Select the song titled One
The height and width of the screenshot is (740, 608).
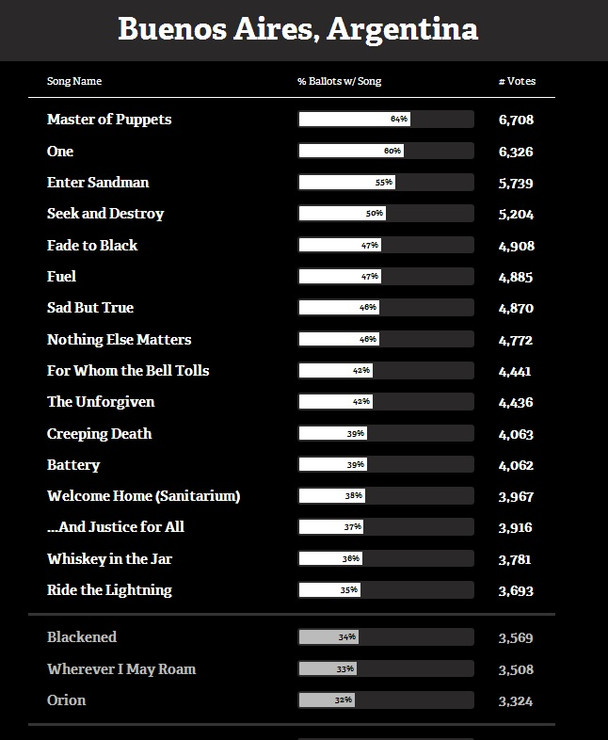click(60, 151)
